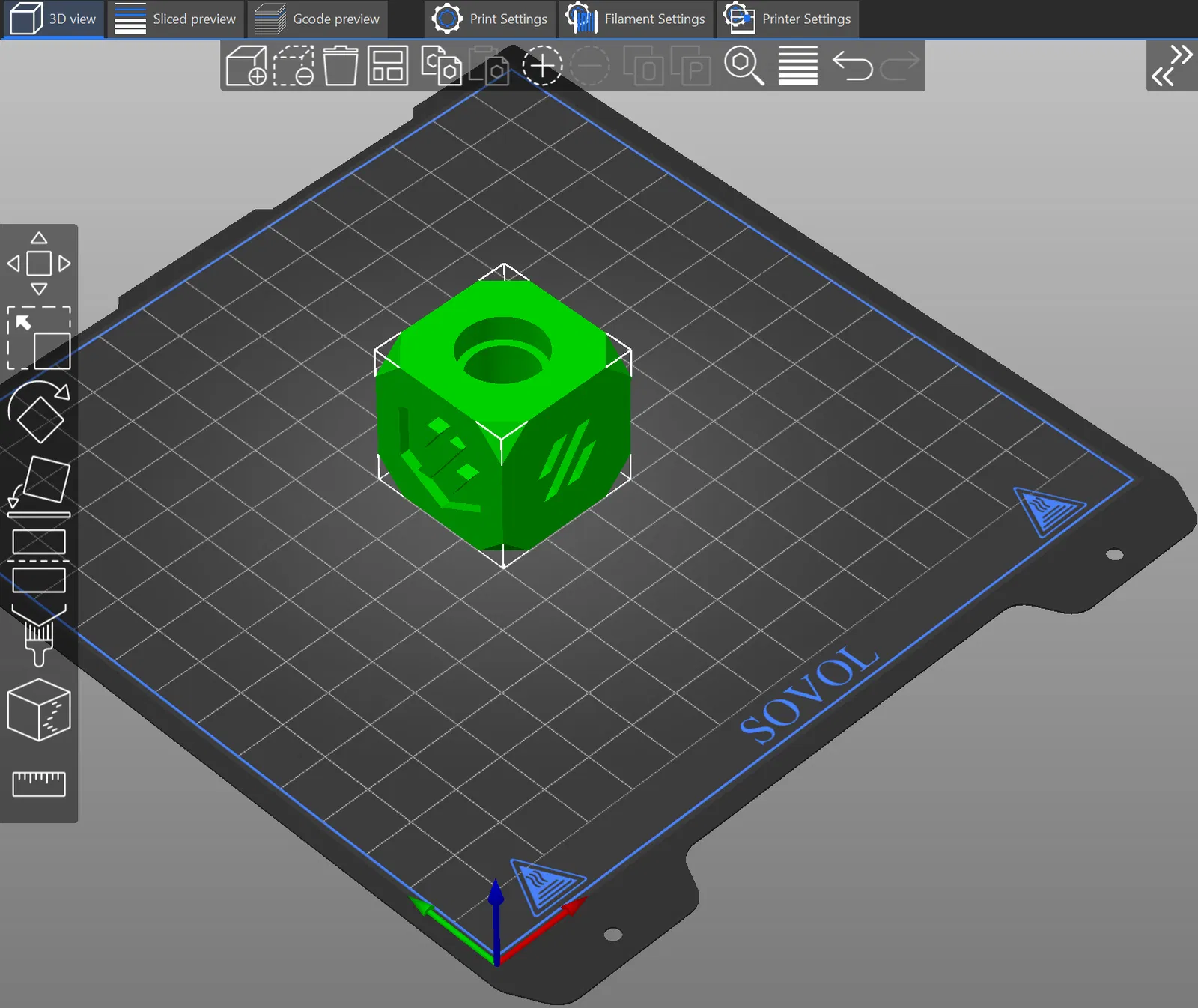The height and width of the screenshot is (1008, 1198).
Task: Collapse the right sidebar with the double-chevron icon
Action: 1172,66
